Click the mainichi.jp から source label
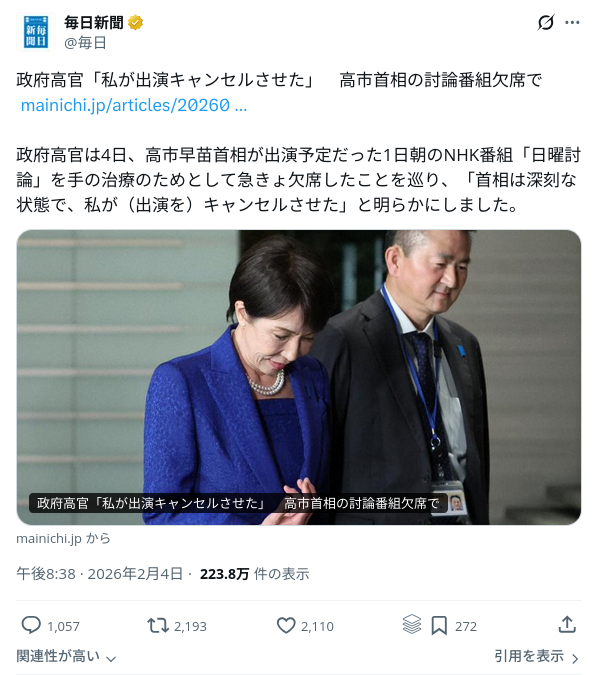The width and height of the screenshot is (598, 675). click(x=63, y=539)
